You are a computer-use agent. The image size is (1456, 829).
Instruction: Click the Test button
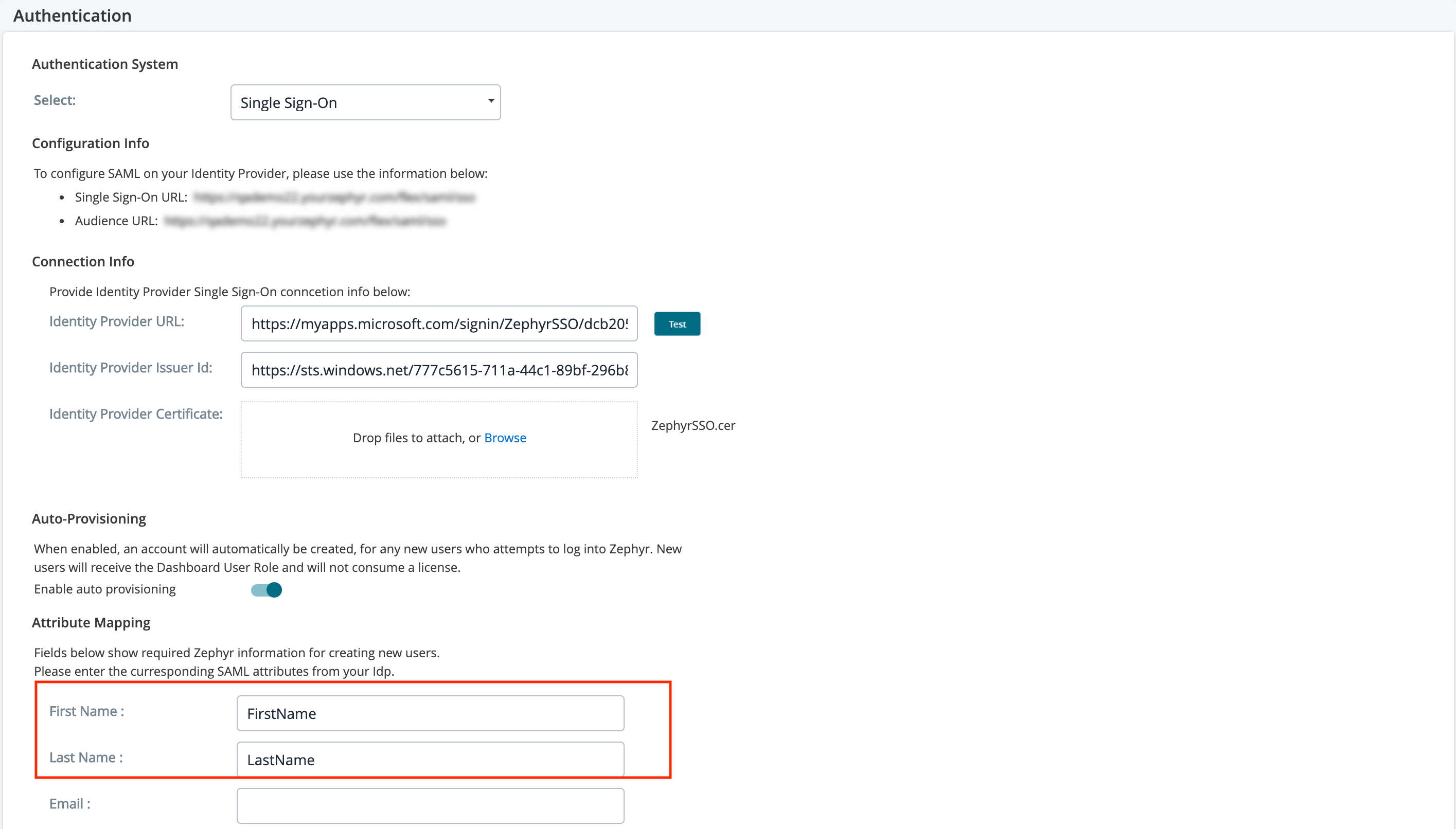pyautogui.click(x=677, y=324)
